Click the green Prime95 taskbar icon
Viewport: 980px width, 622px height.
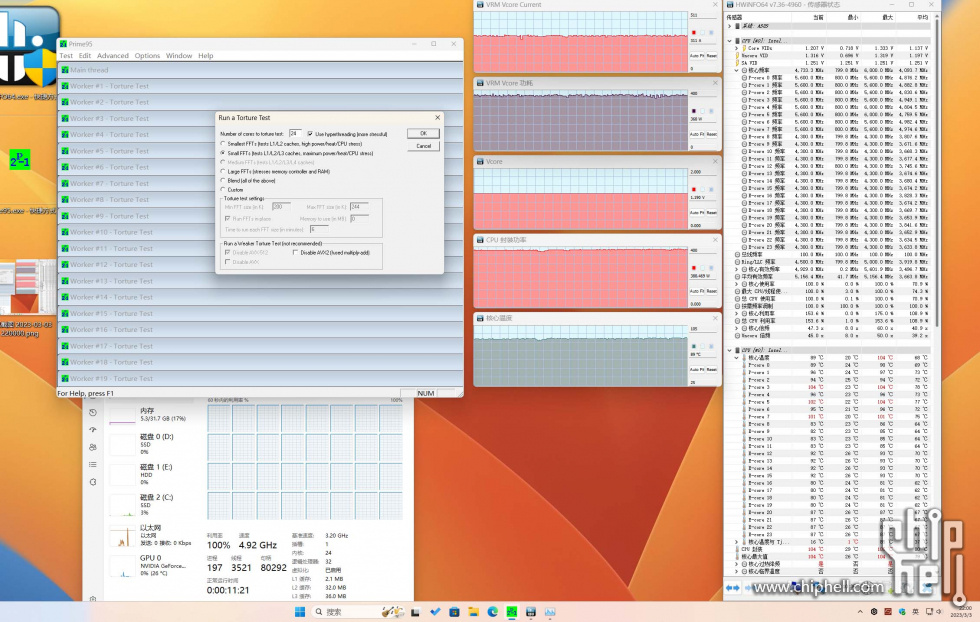(511, 611)
